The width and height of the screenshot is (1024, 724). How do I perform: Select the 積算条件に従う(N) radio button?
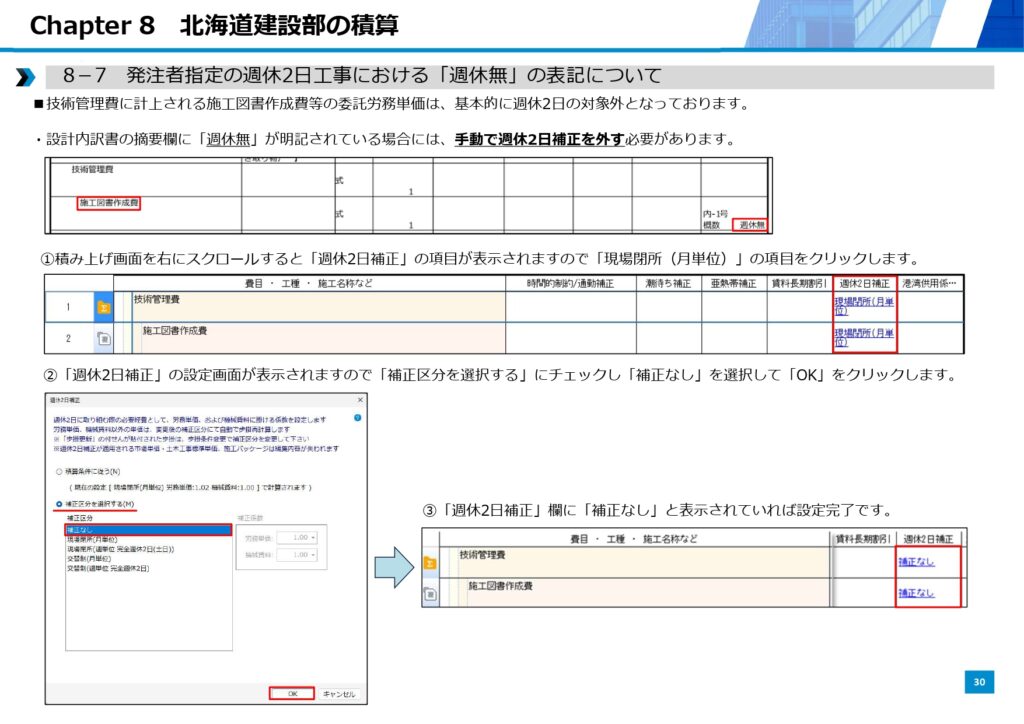(59, 470)
